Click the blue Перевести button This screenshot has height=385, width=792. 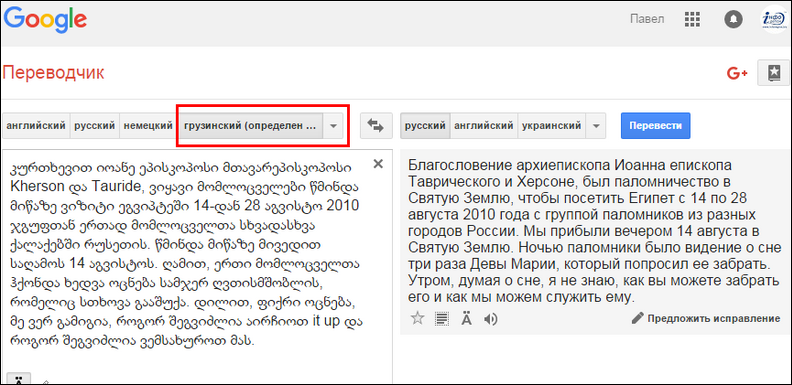[655, 125]
